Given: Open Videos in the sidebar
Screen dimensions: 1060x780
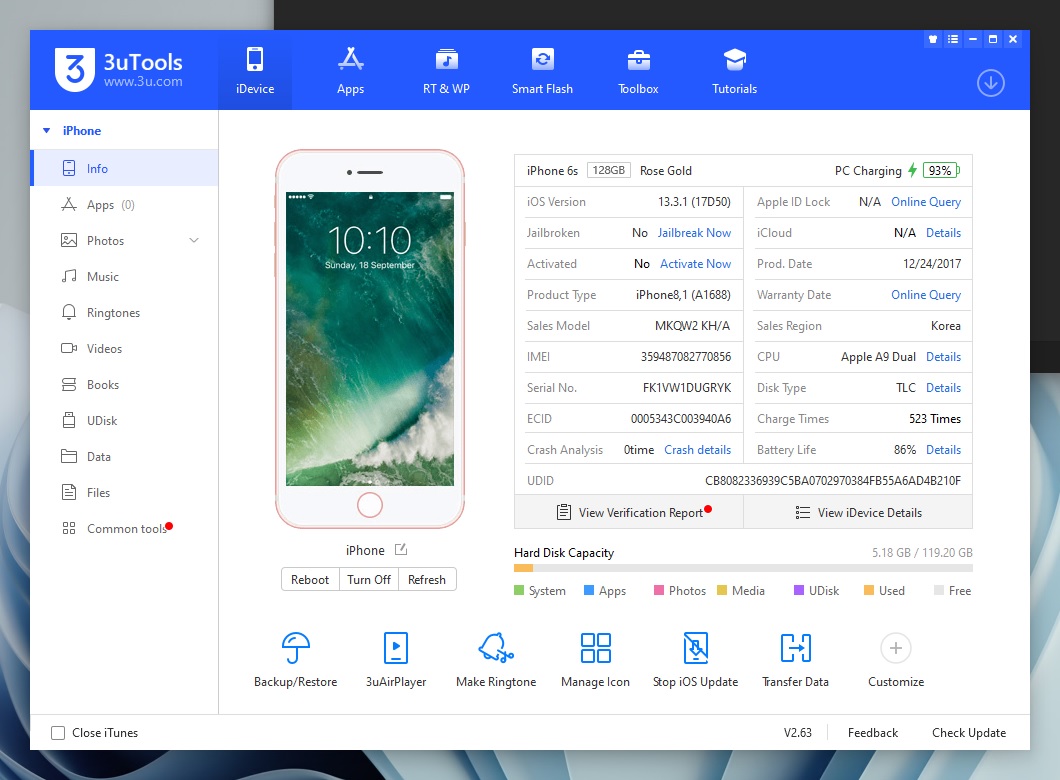Looking at the screenshot, I should (x=124, y=348).
